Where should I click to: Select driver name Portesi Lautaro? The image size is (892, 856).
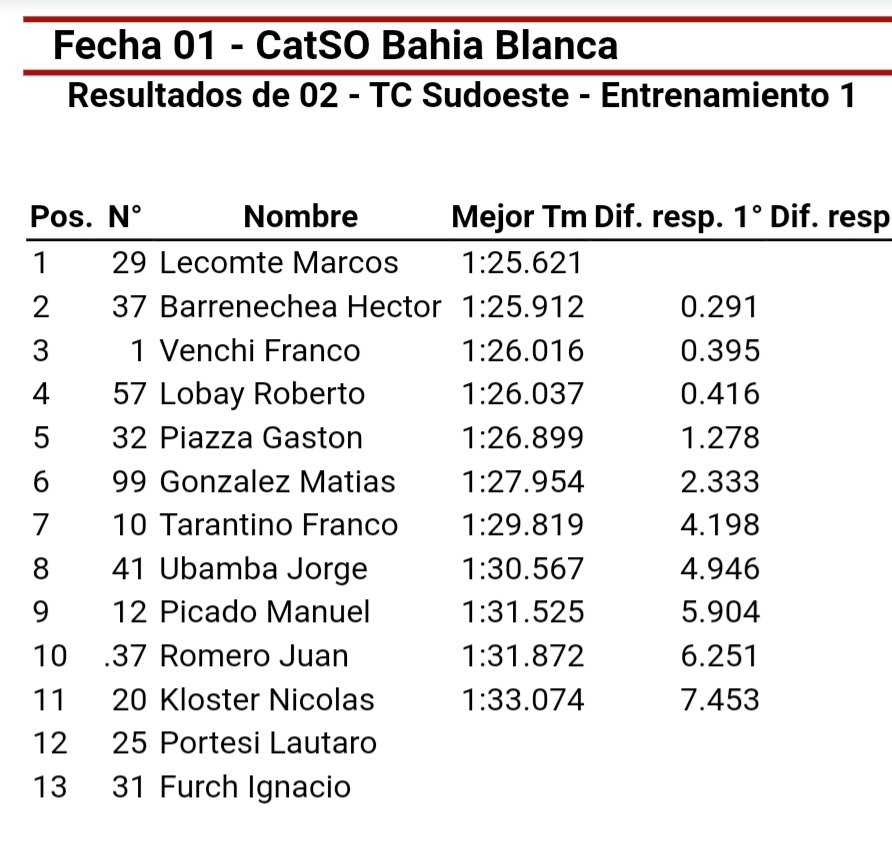[268, 743]
